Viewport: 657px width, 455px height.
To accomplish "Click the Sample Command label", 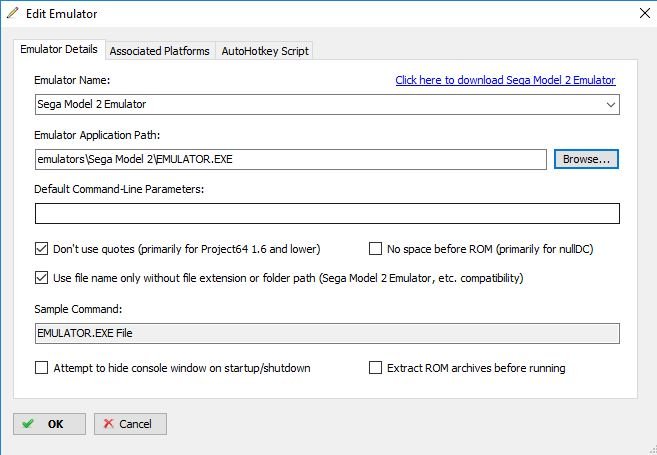I will coord(78,309).
